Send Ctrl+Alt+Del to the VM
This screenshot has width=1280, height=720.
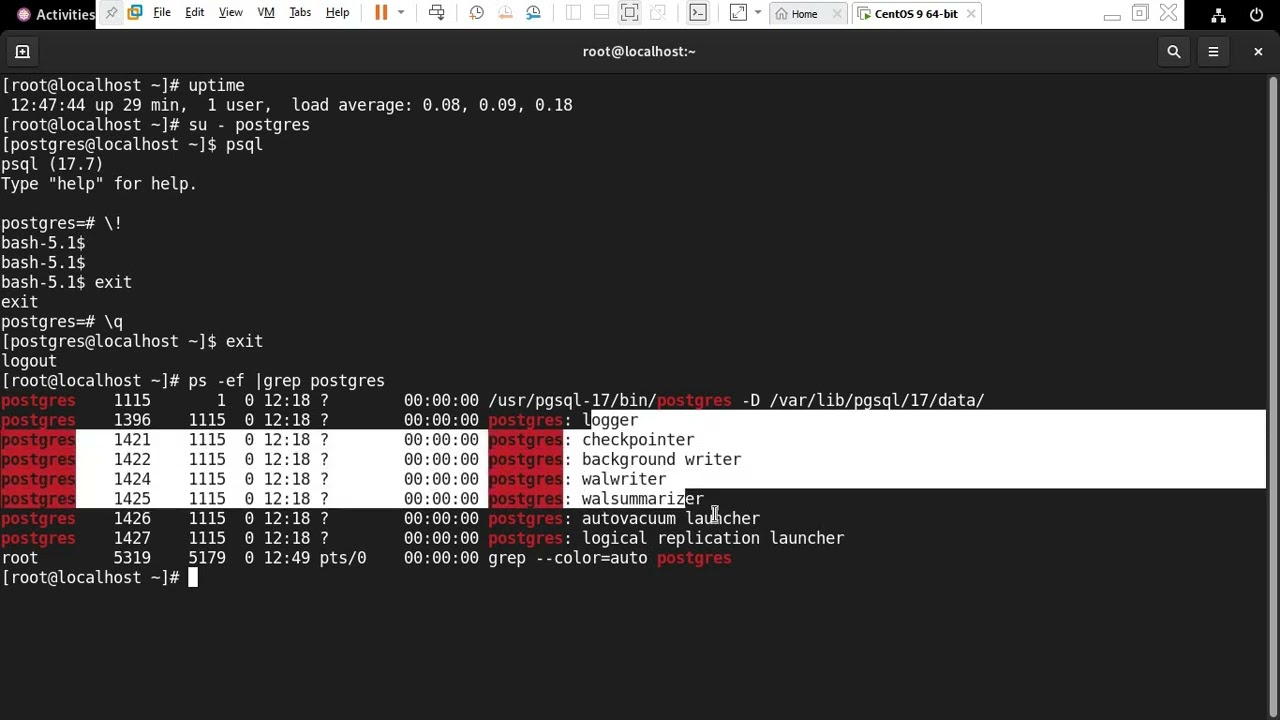coord(437,13)
